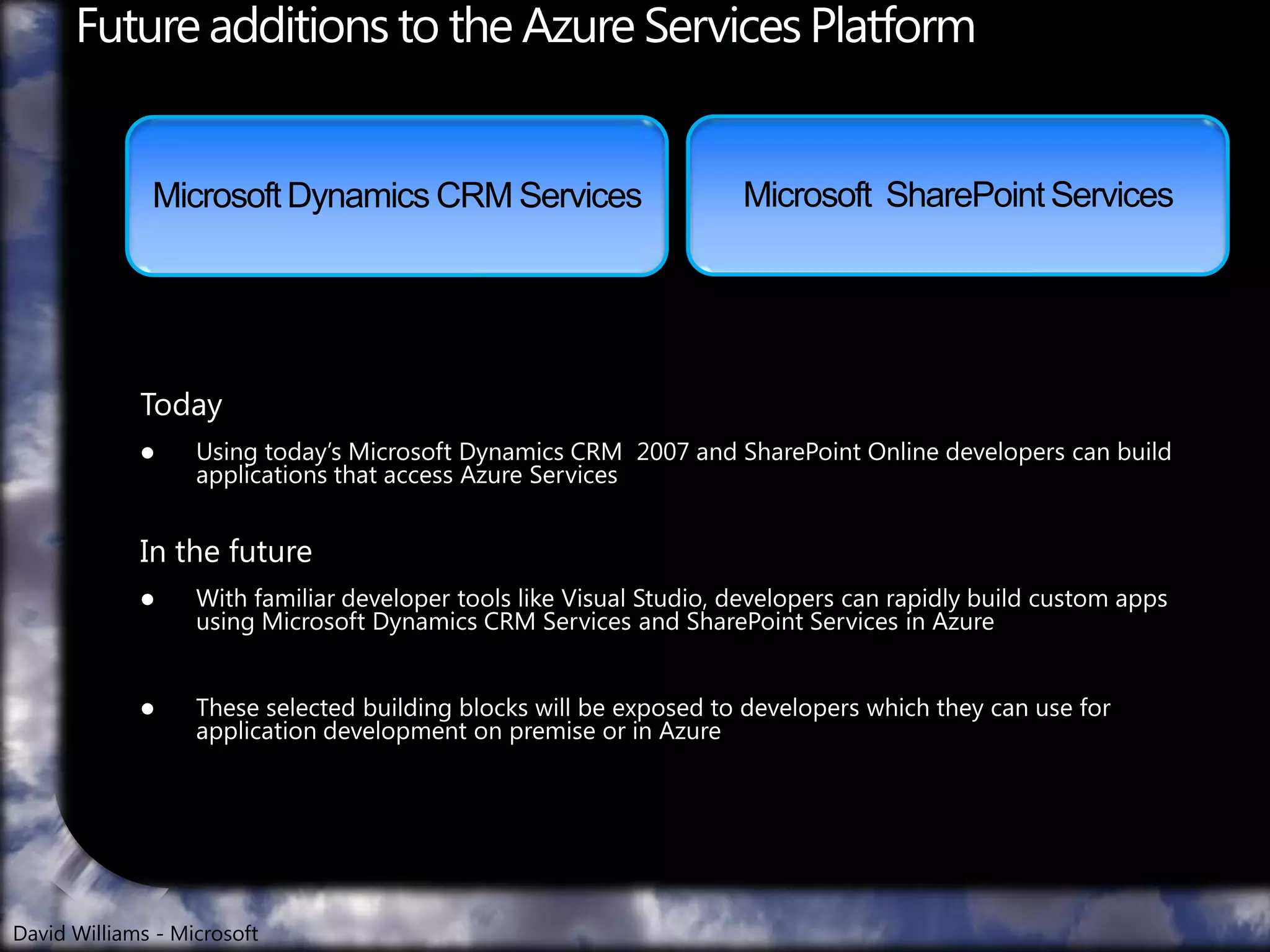Select the bullet beginning 'With familiar developer tools'
1270x952 pixels.
coord(682,610)
